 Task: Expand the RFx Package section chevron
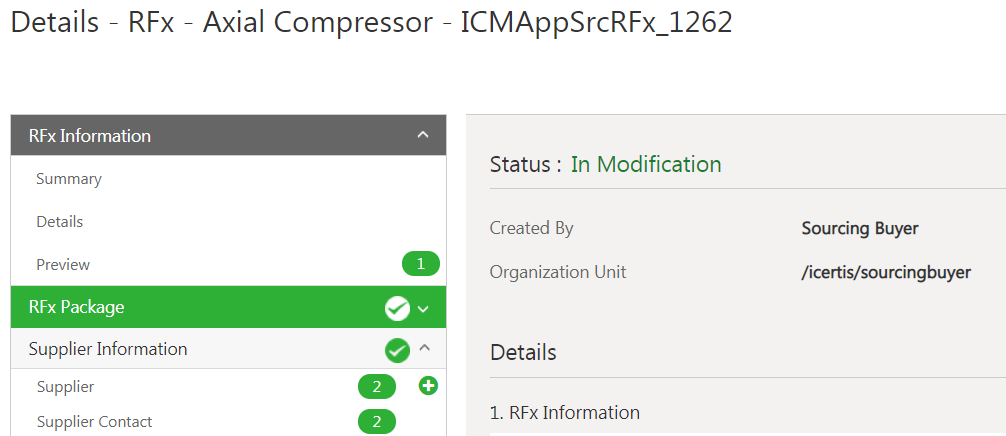click(x=423, y=309)
